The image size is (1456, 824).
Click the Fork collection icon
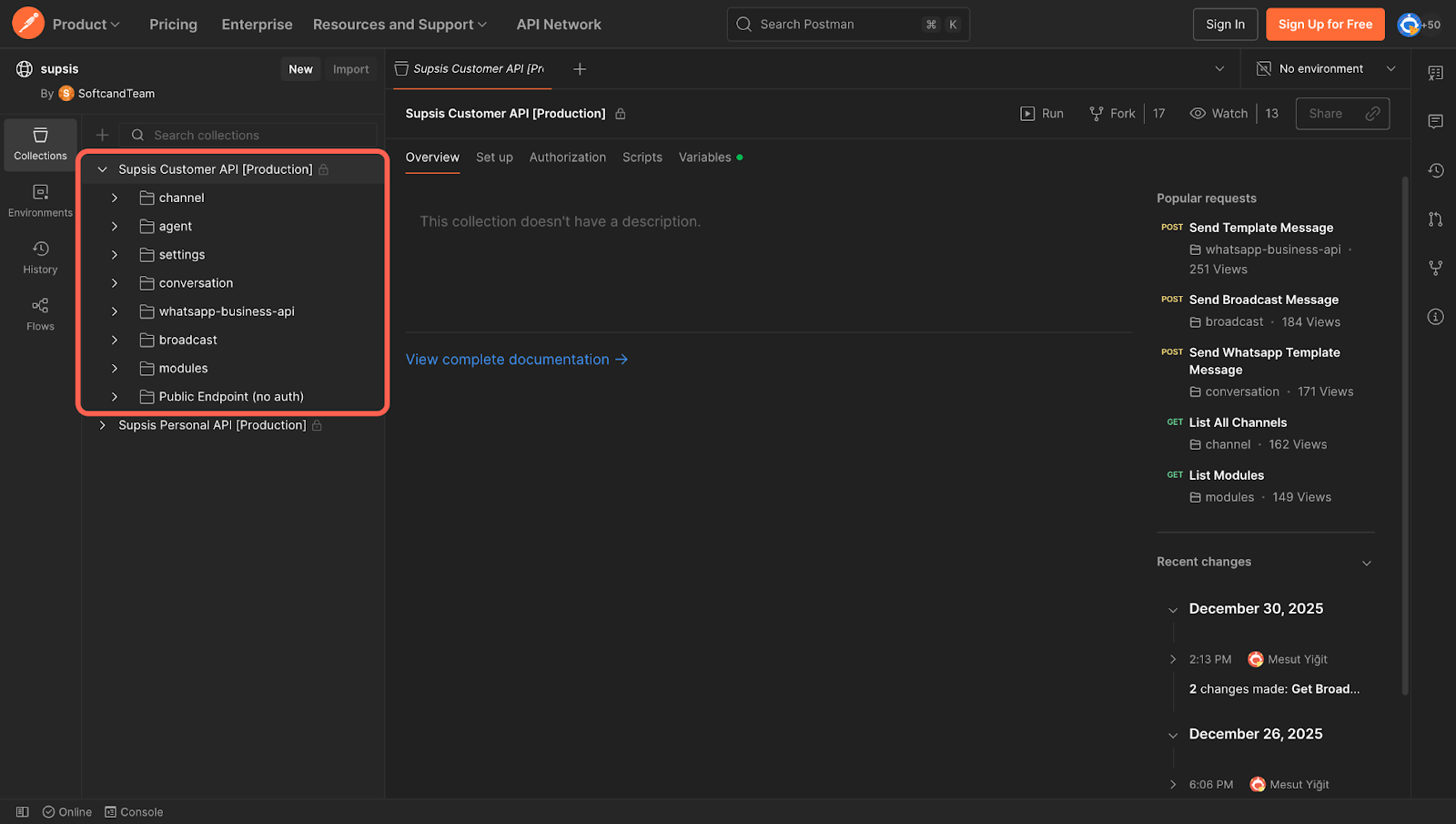tap(1112, 114)
